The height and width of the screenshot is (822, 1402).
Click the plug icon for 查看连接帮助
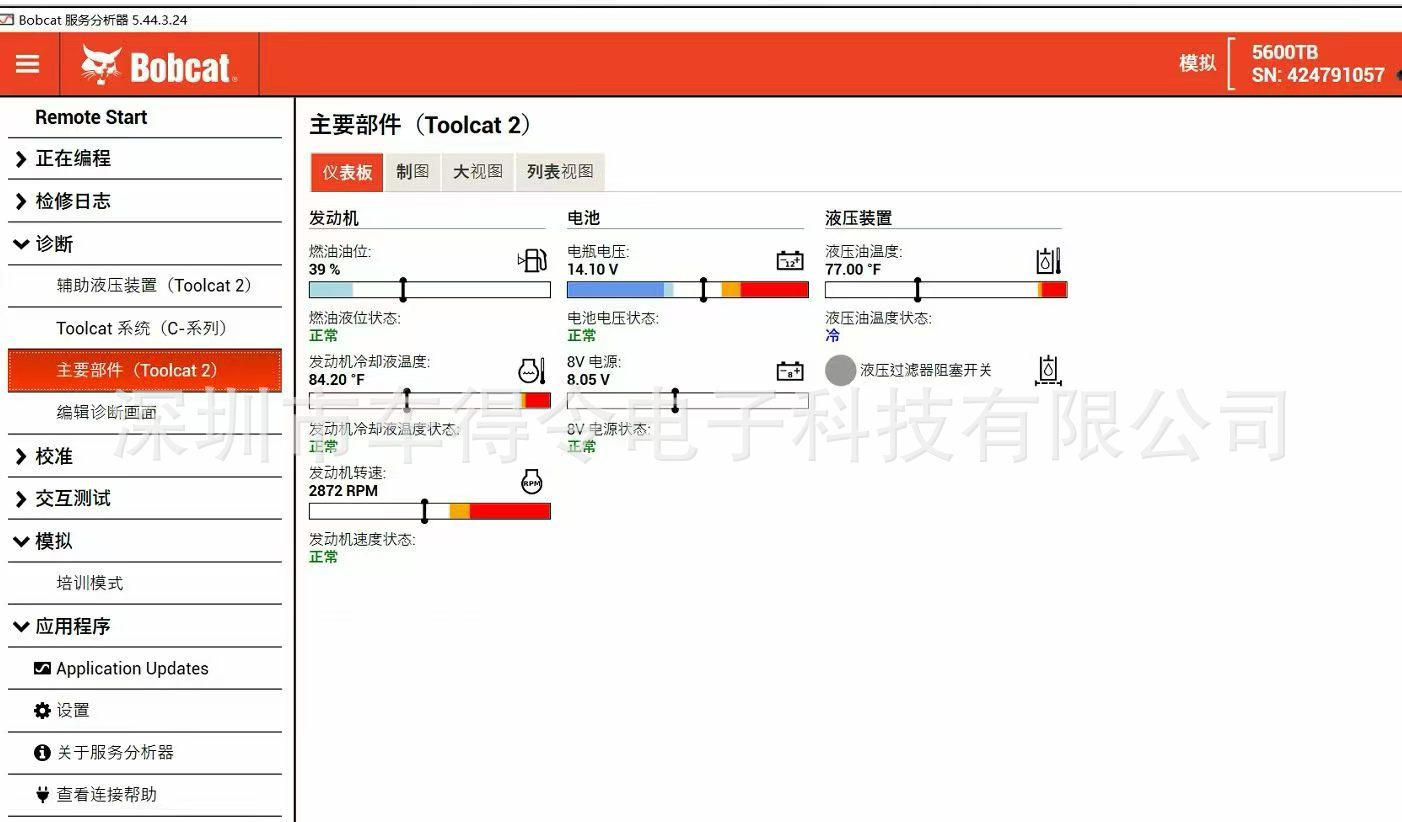pyautogui.click(x=42, y=794)
